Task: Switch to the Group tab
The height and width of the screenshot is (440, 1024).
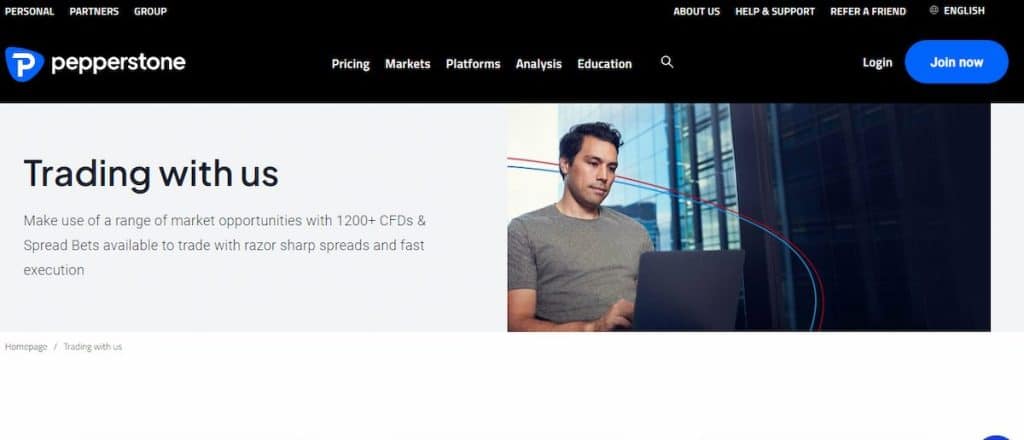Action: pyautogui.click(x=150, y=11)
